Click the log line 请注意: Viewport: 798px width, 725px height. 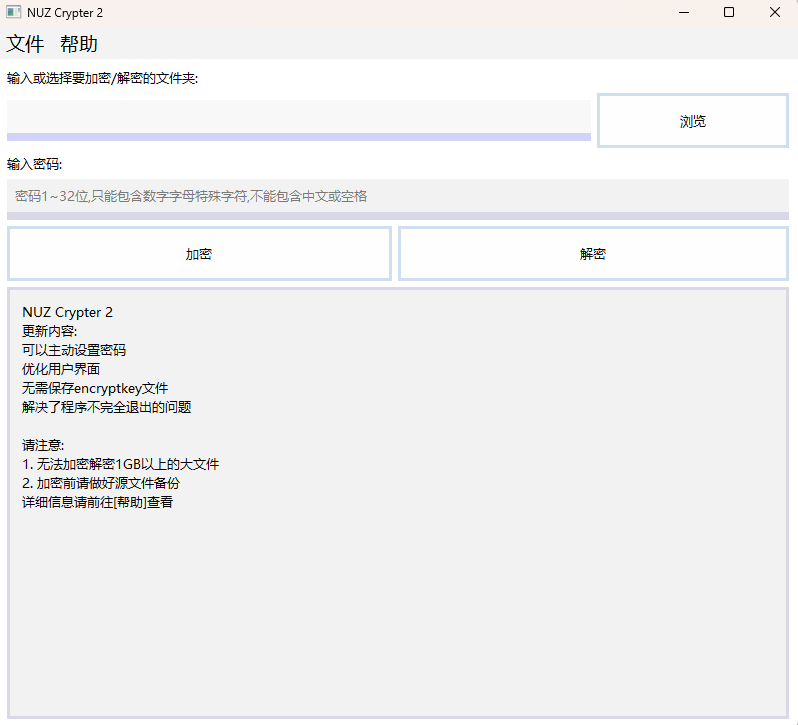(43, 445)
